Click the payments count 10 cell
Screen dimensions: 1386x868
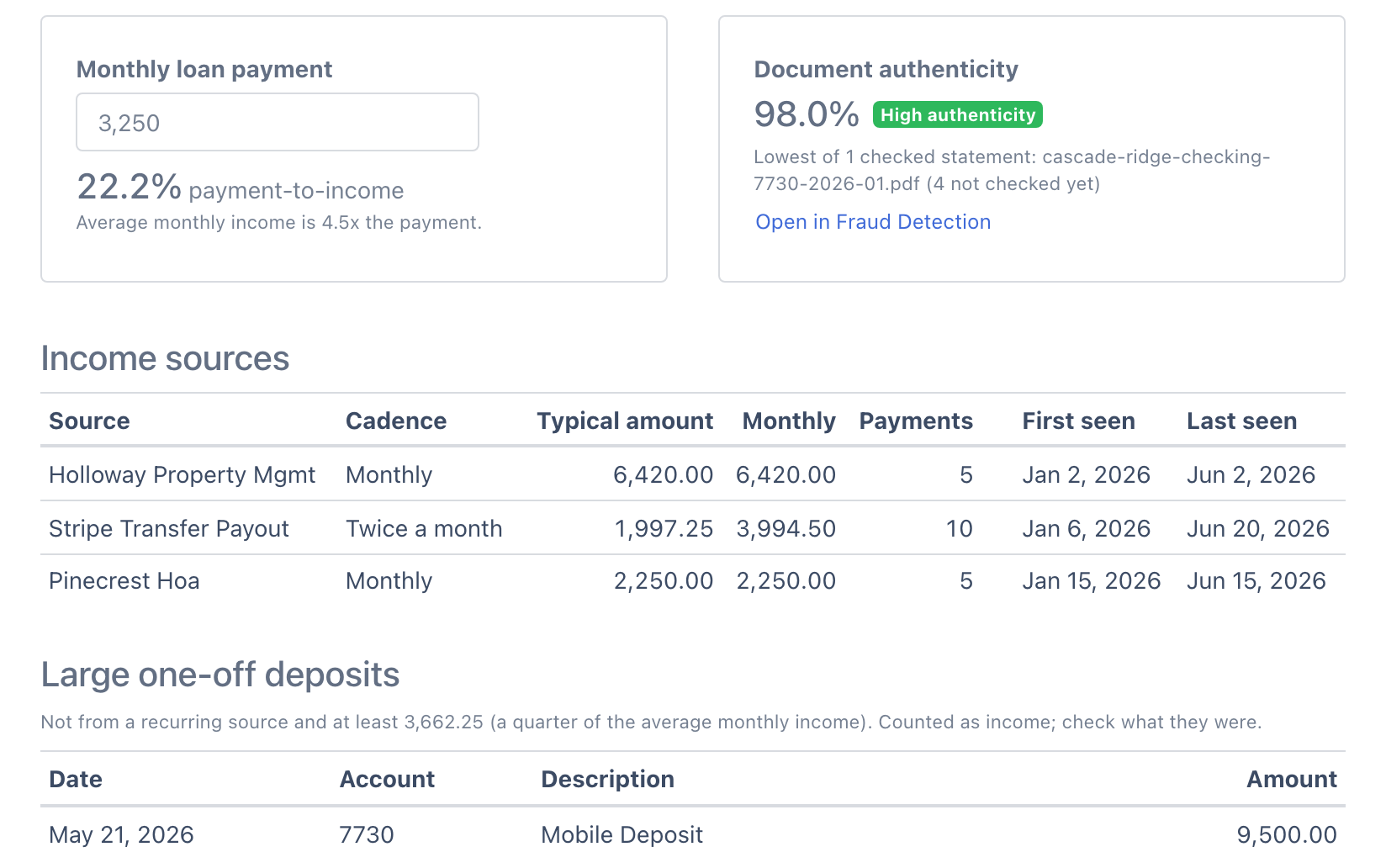coord(960,528)
